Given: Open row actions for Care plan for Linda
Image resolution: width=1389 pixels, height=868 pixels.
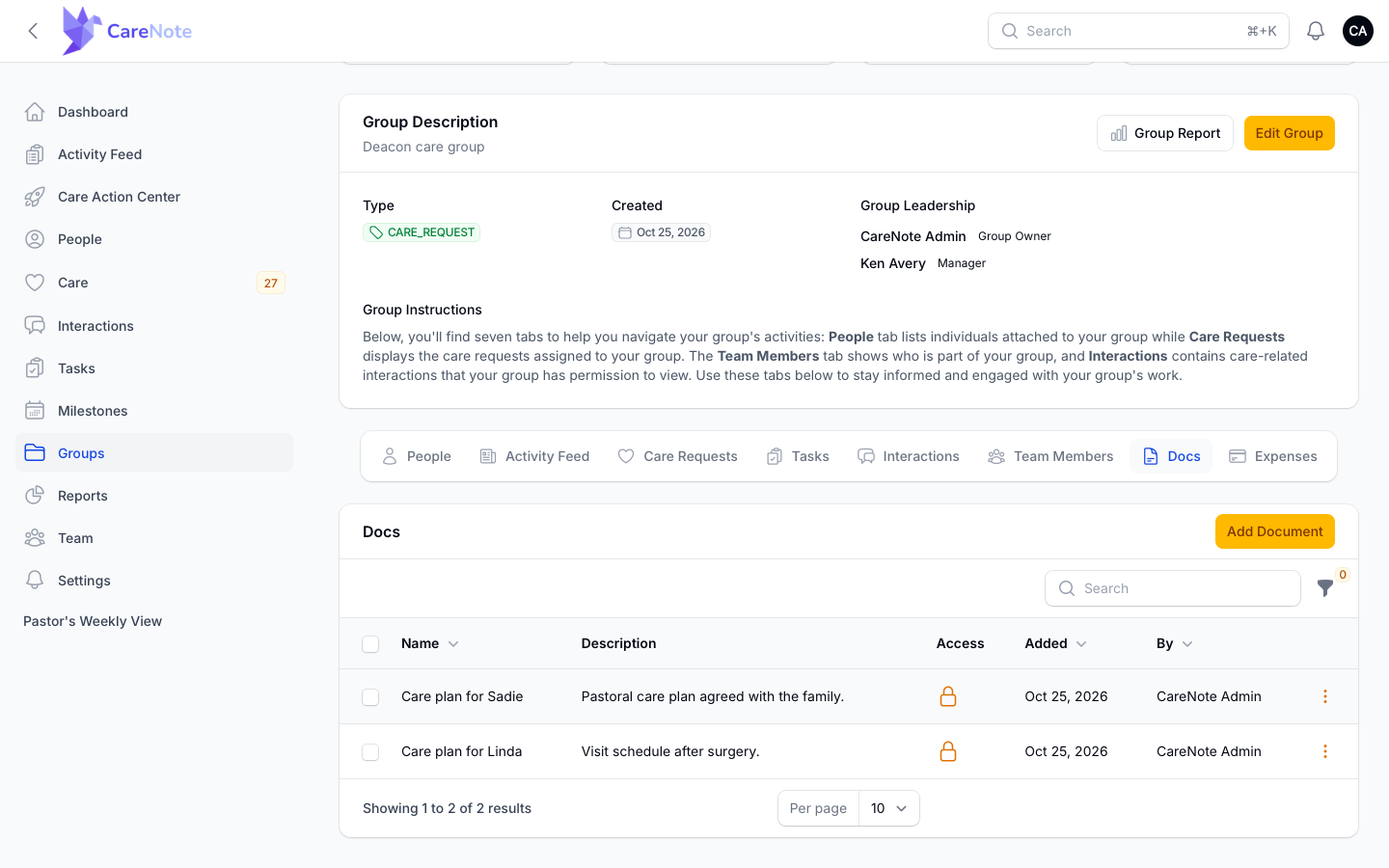Looking at the screenshot, I should pos(1325,751).
